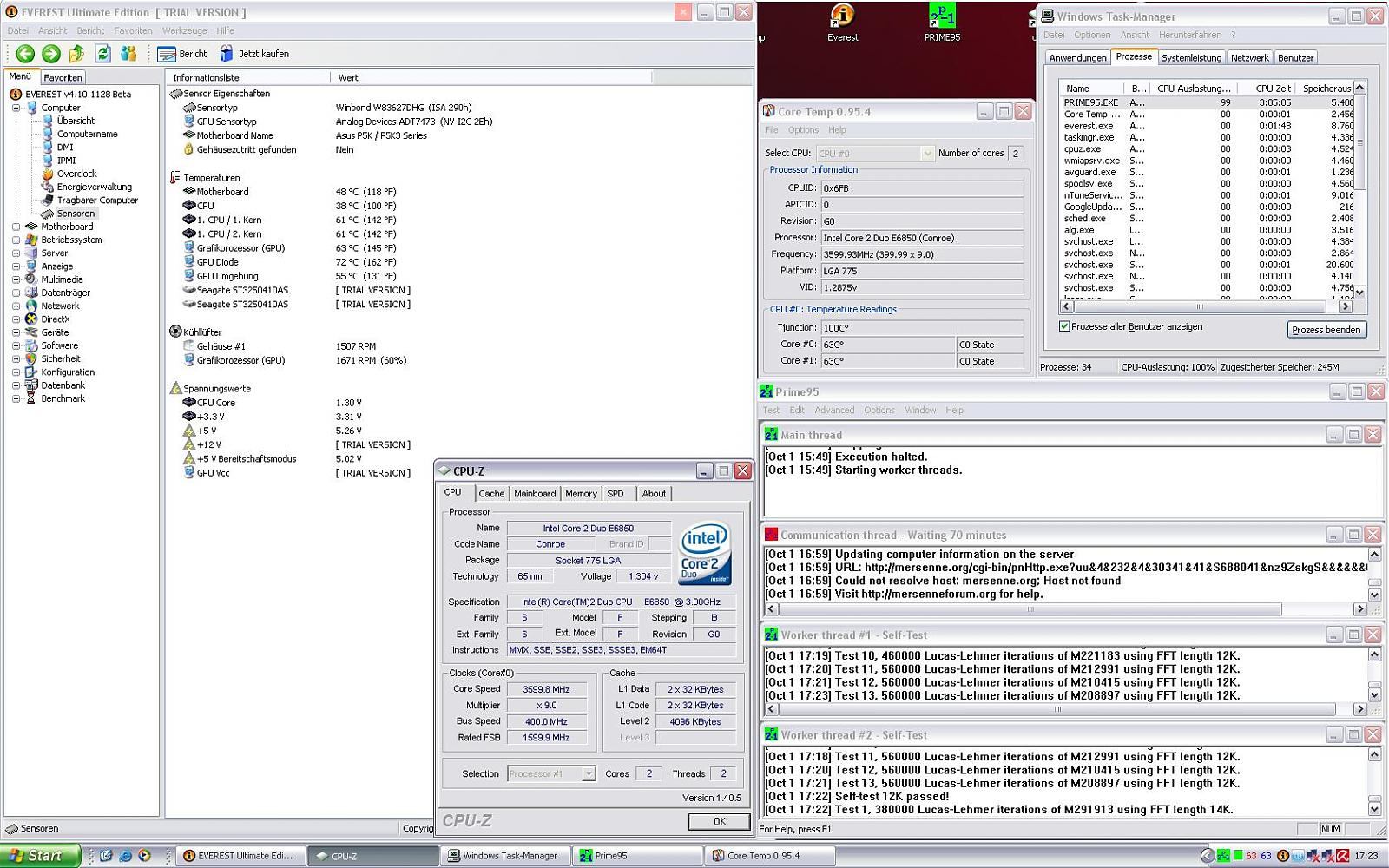This screenshot has height=868, width=1389.
Task: Select Übersicht in the EVEREST tree
Action: click(76, 121)
